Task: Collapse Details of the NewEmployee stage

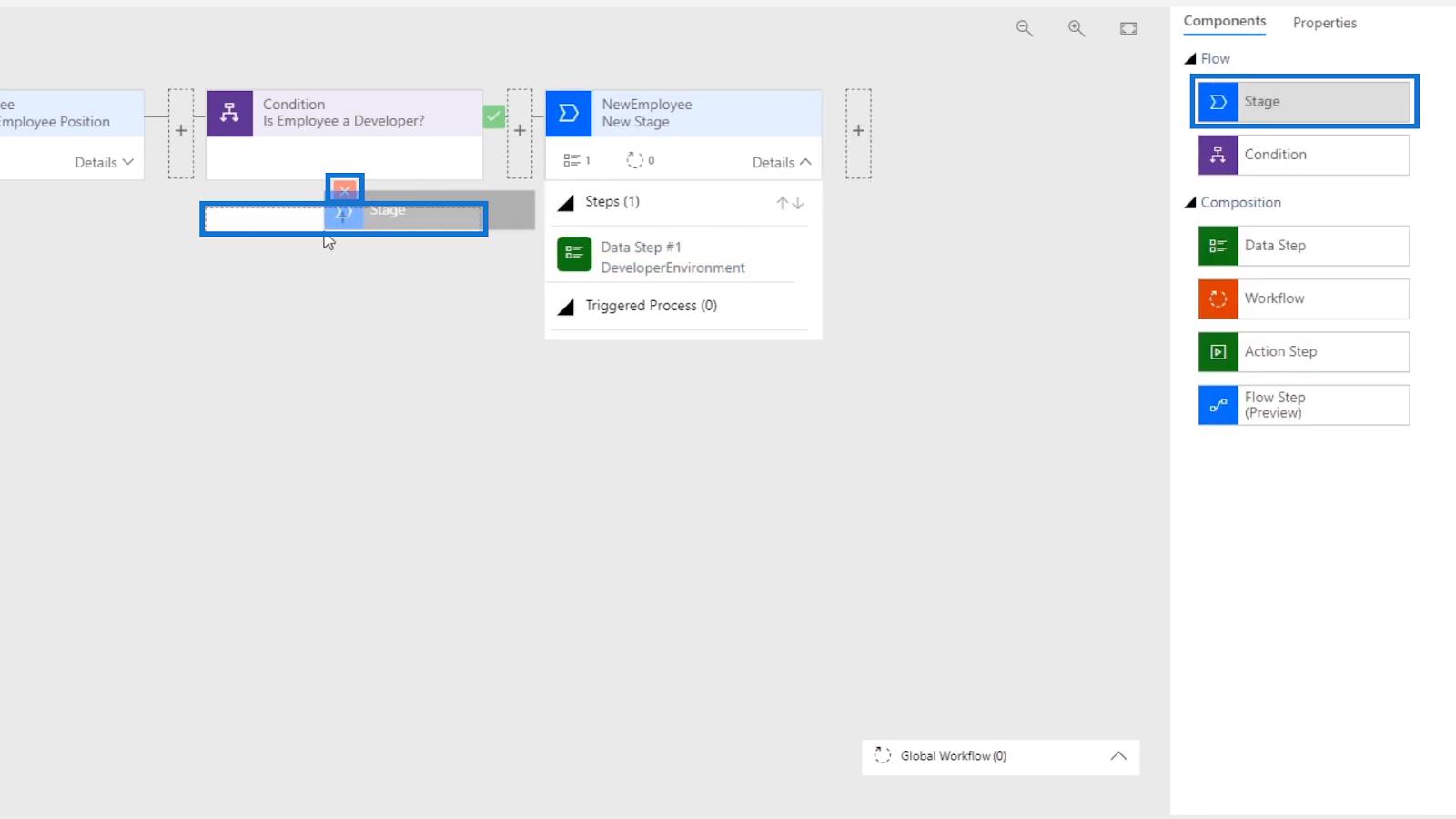Action: 782,162
